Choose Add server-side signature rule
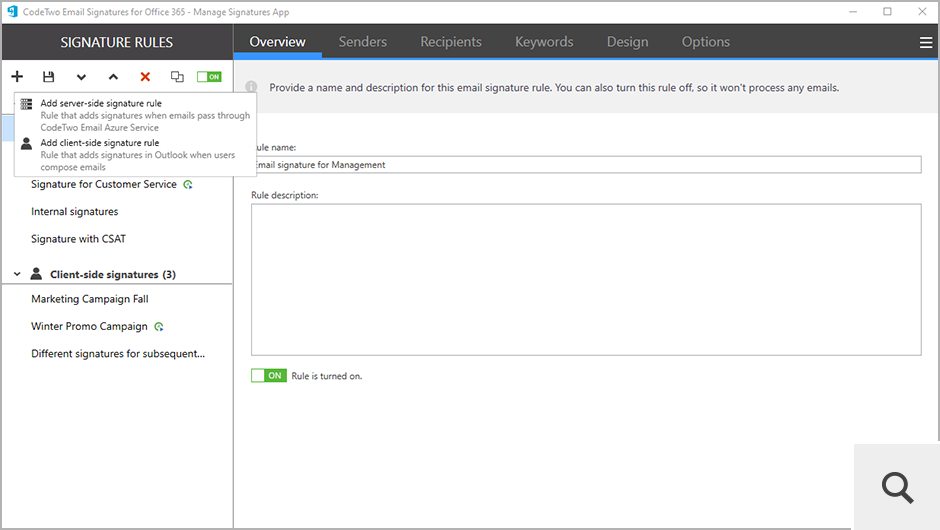Viewport: 940px width, 530px height. click(x=135, y=115)
